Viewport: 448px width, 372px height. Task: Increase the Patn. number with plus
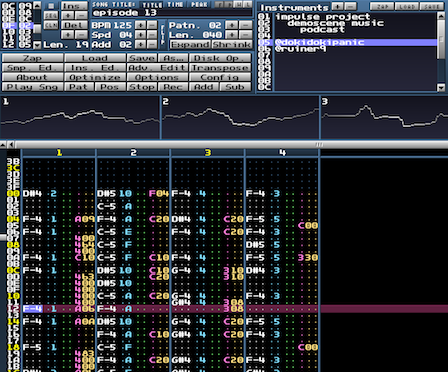tap(232, 25)
